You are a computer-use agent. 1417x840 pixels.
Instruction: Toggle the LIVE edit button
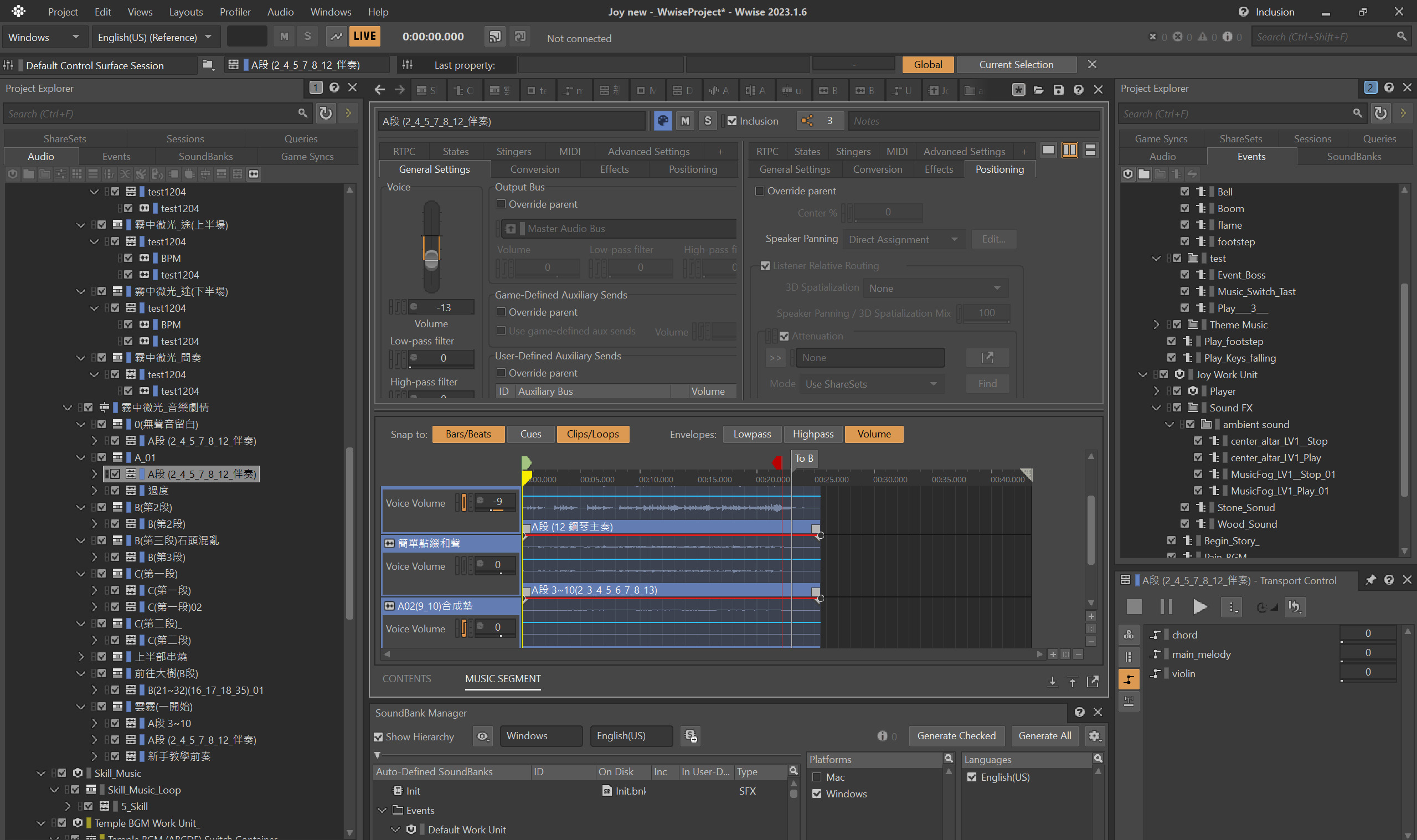click(x=364, y=37)
